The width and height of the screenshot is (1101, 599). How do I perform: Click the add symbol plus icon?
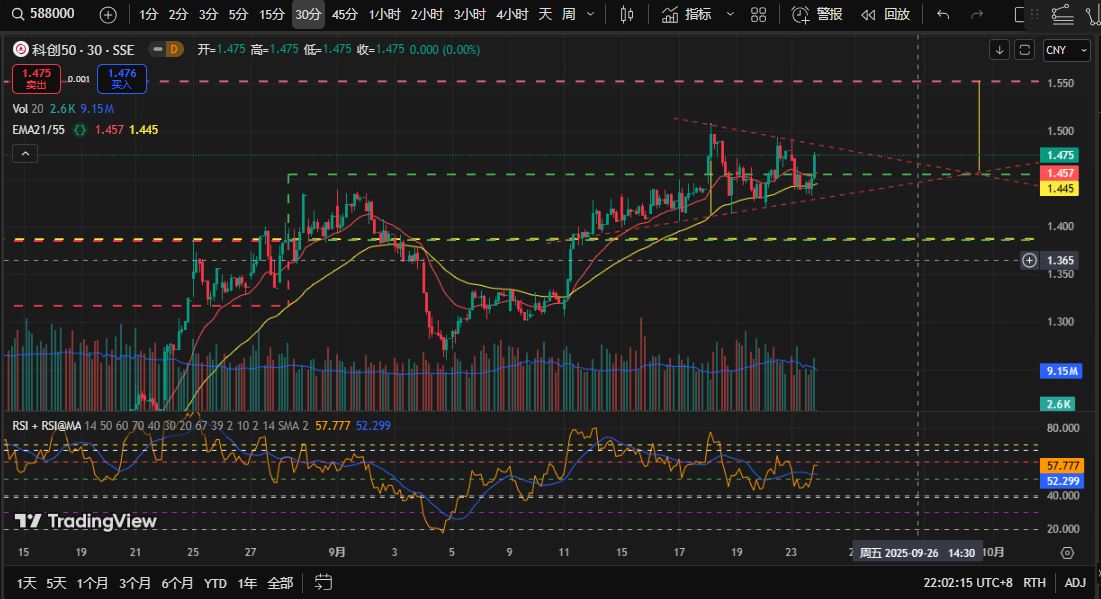[108, 14]
